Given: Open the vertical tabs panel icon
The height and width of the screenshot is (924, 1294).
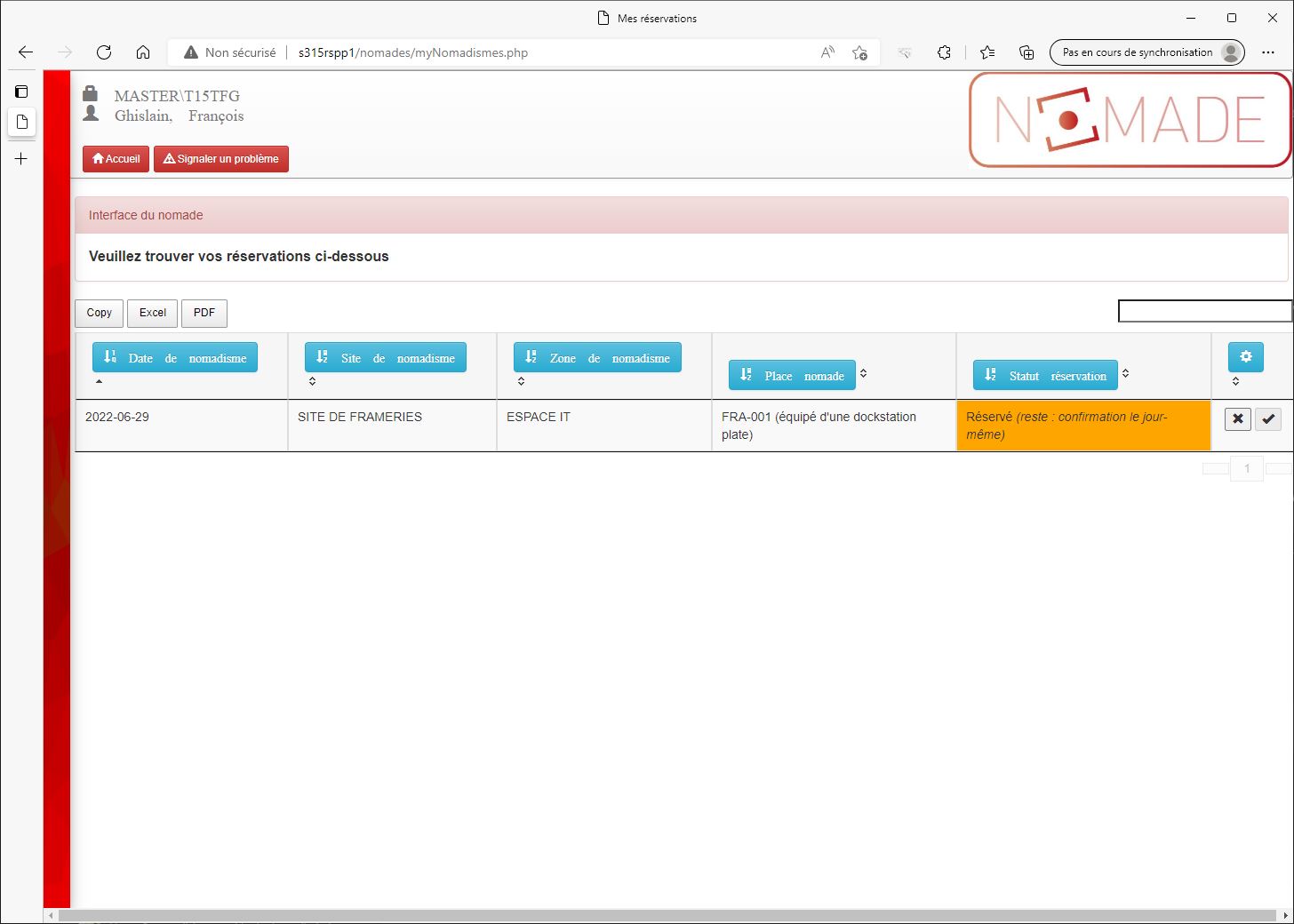Looking at the screenshot, I should (21, 92).
